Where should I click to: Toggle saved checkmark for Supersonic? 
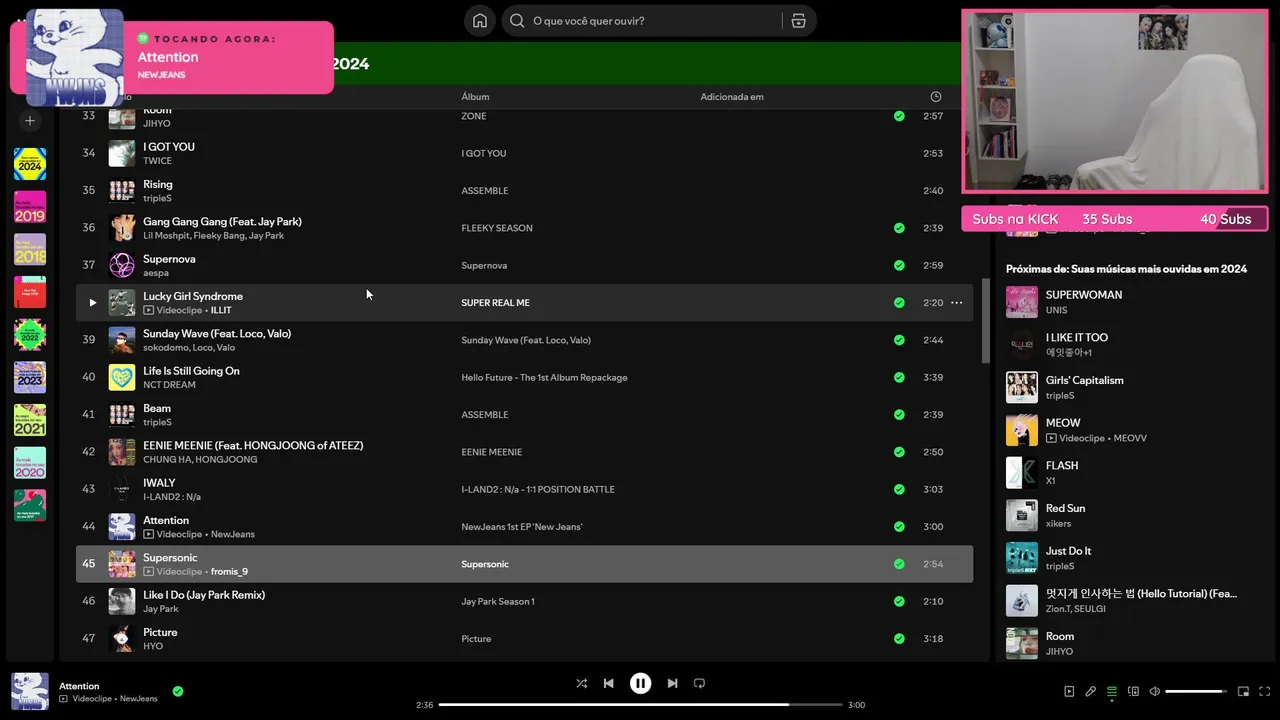coord(899,564)
